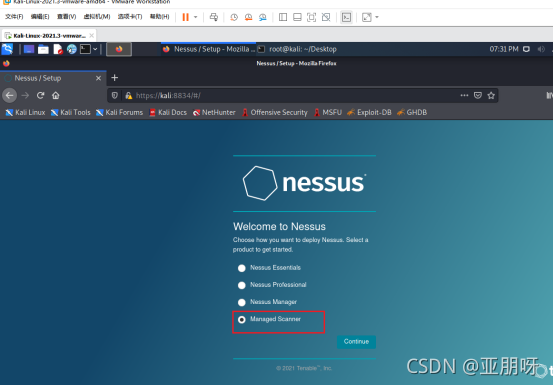Close the Kali-Linux VM tab

pos(92,35)
